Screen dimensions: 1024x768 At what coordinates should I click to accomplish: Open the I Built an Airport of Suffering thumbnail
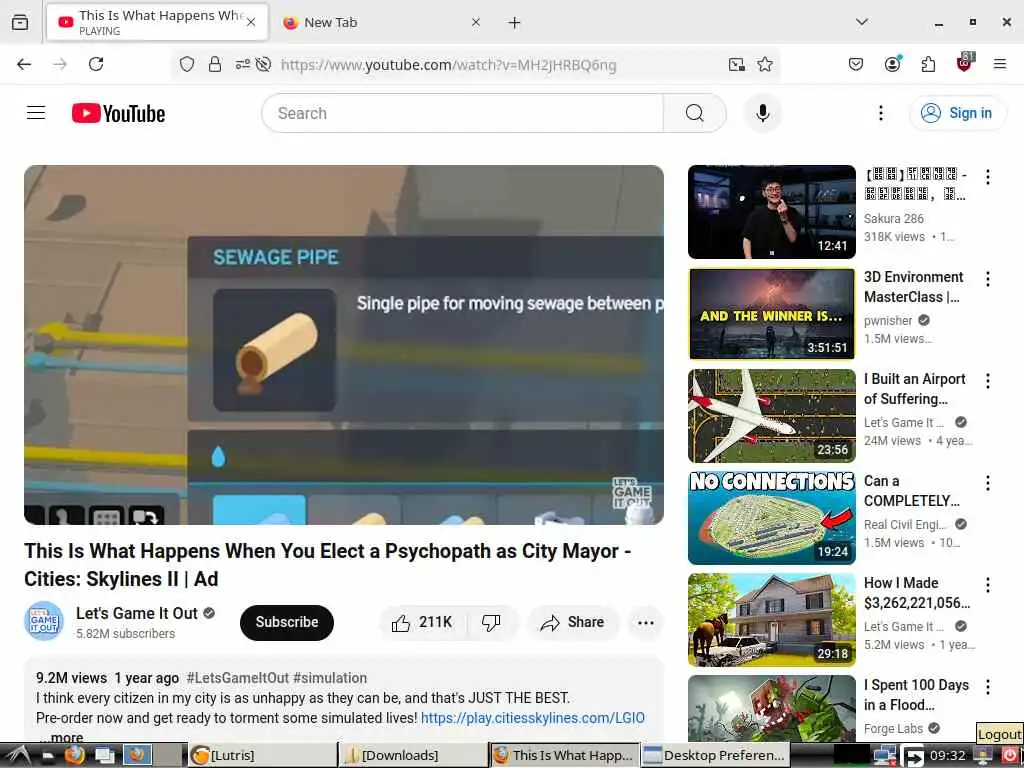pos(771,415)
